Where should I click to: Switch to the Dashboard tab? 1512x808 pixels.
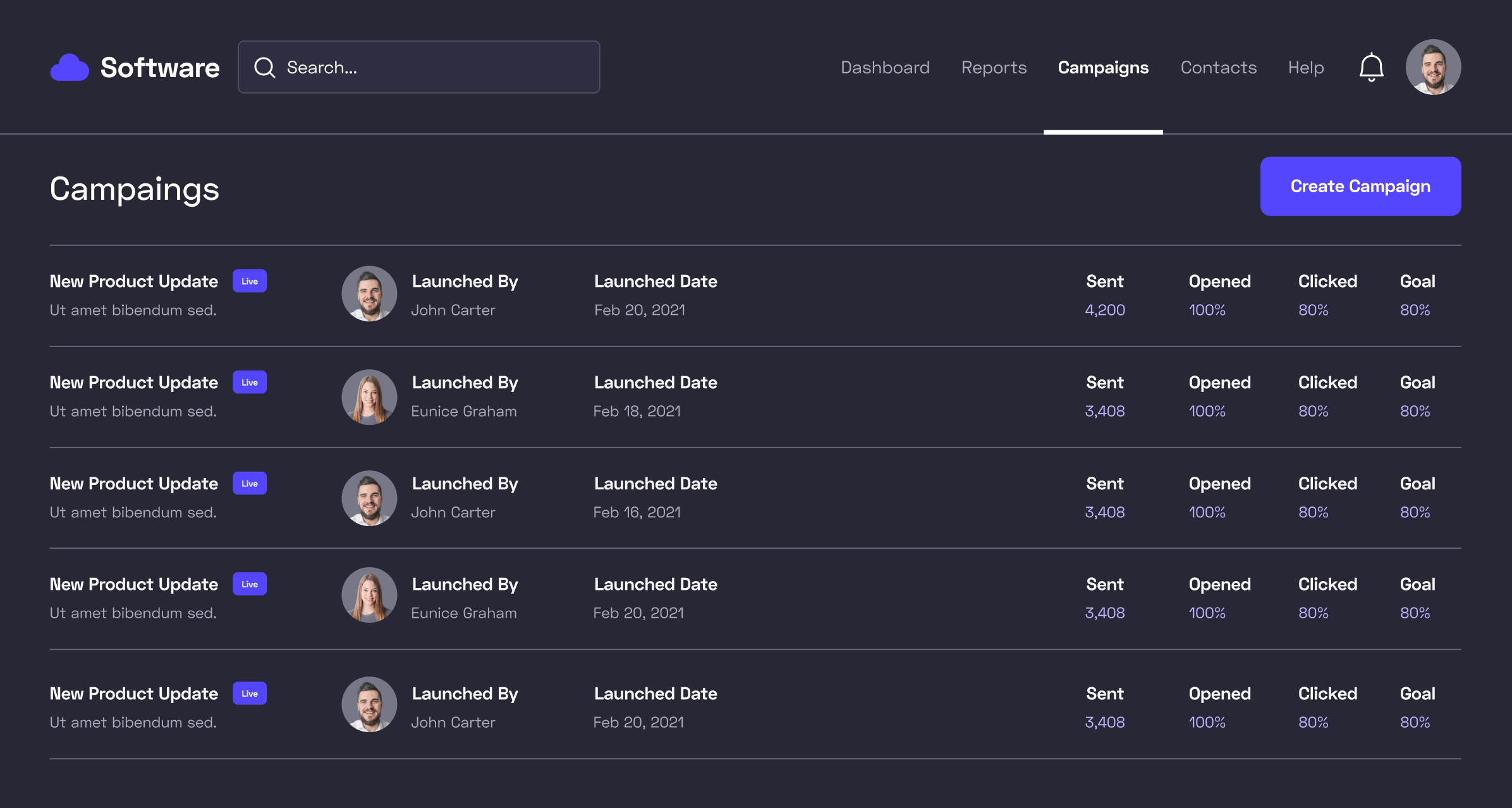pyautogui.click(x=885, y=67)
